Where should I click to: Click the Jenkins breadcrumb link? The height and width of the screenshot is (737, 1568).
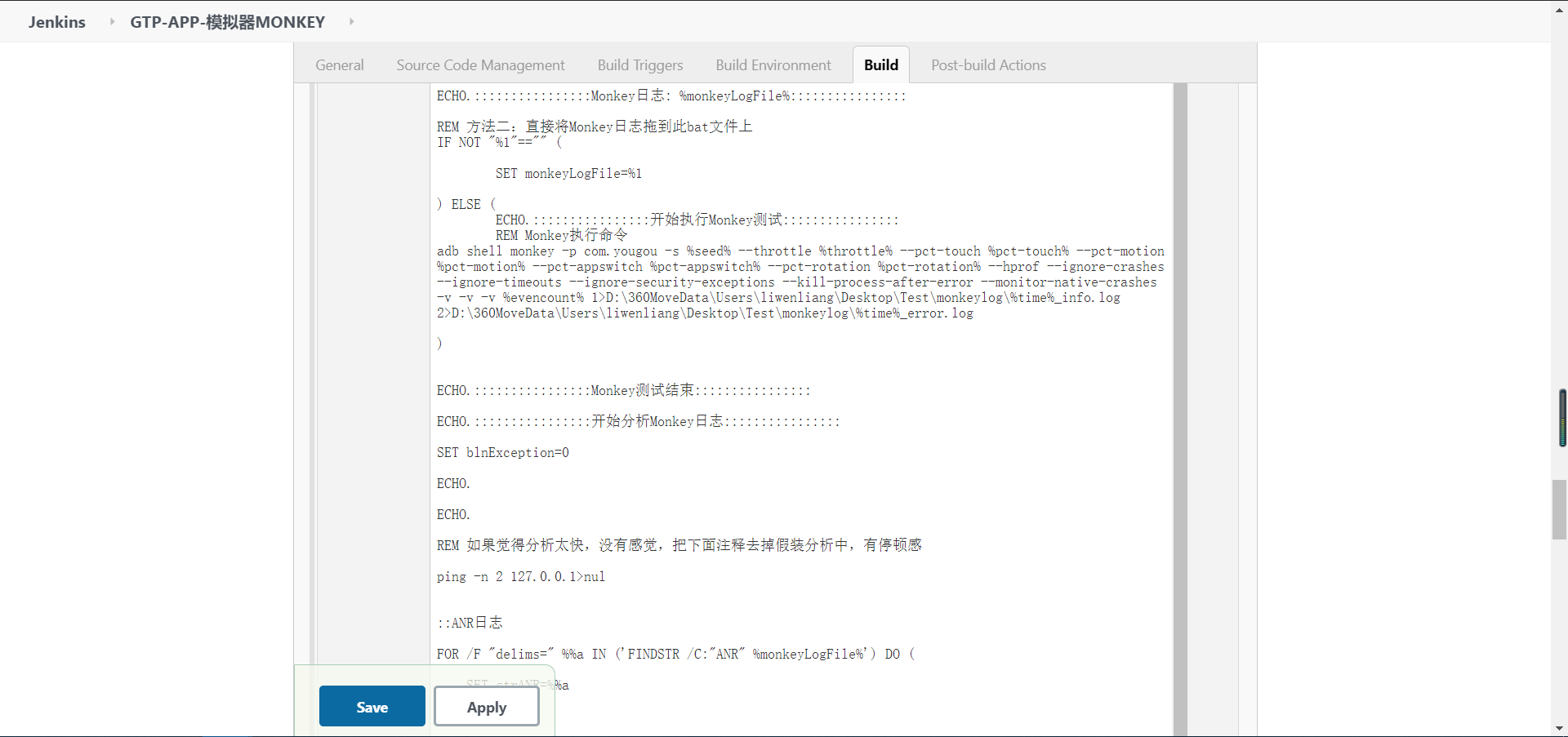56,22
